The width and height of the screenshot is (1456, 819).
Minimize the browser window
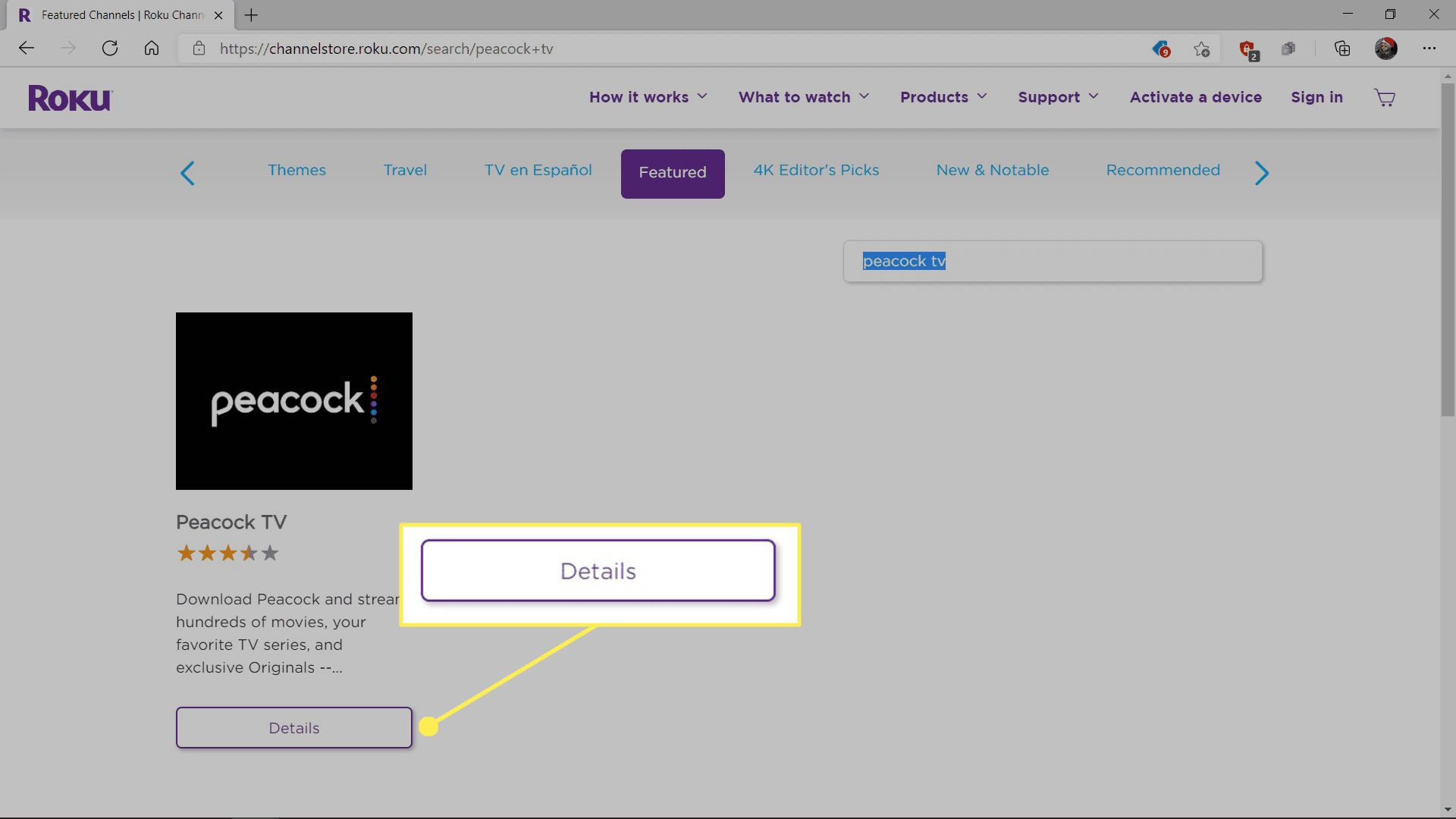[1348, 14]
